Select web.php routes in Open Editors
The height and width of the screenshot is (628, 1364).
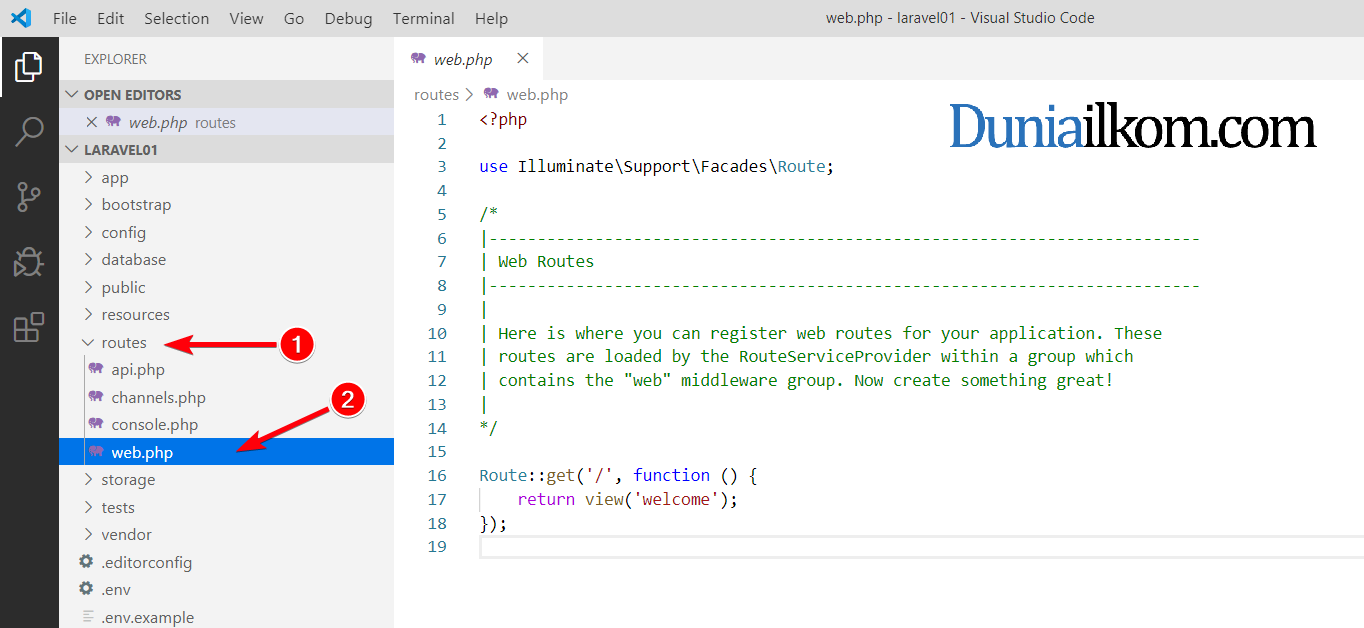click(x=226, y=122)
